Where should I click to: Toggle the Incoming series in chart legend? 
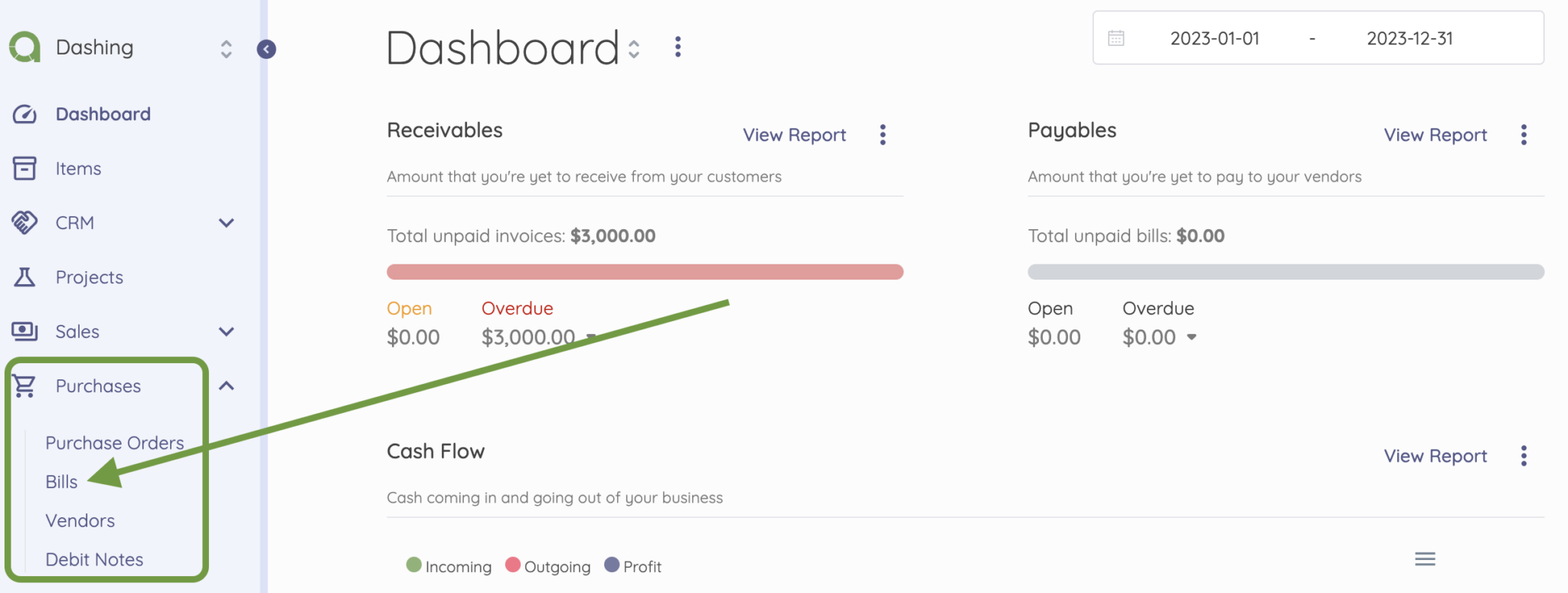coord(449,566)
